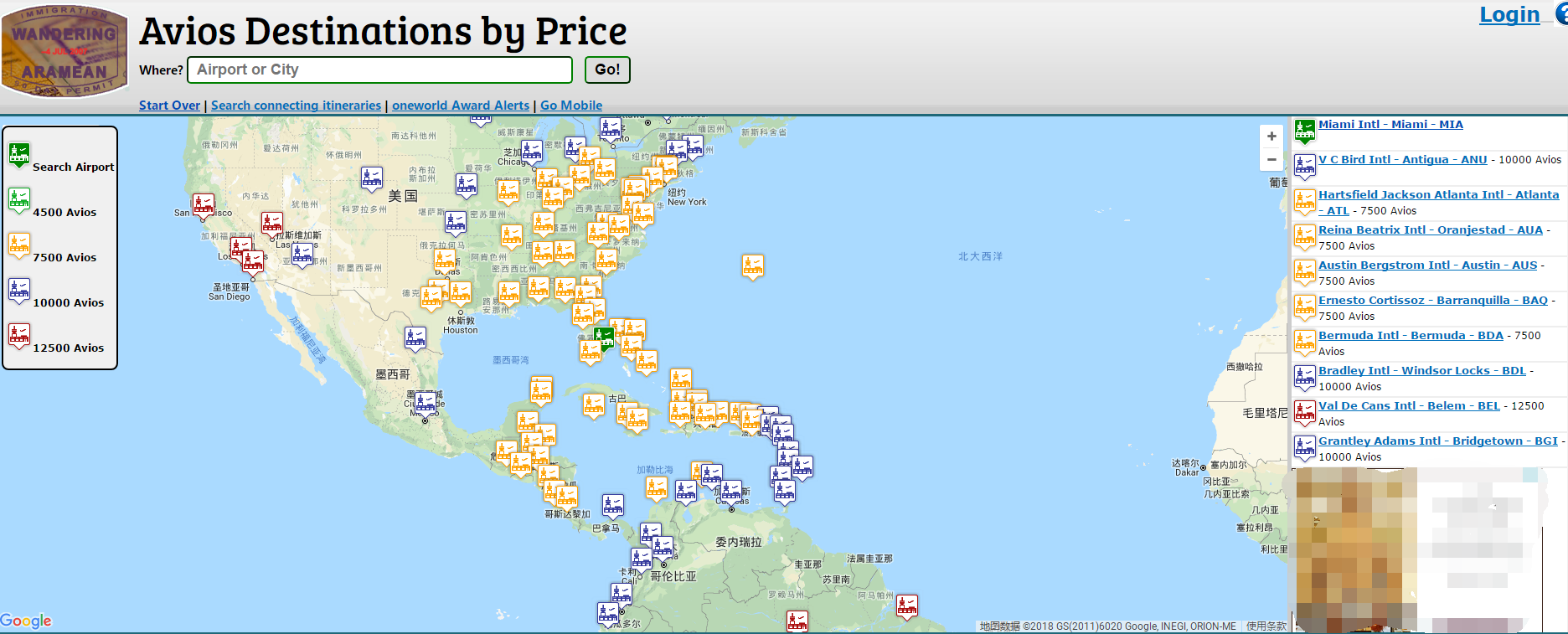
Task: Click the Login link
Action: pyautogui.click(x=1509, y=14)
